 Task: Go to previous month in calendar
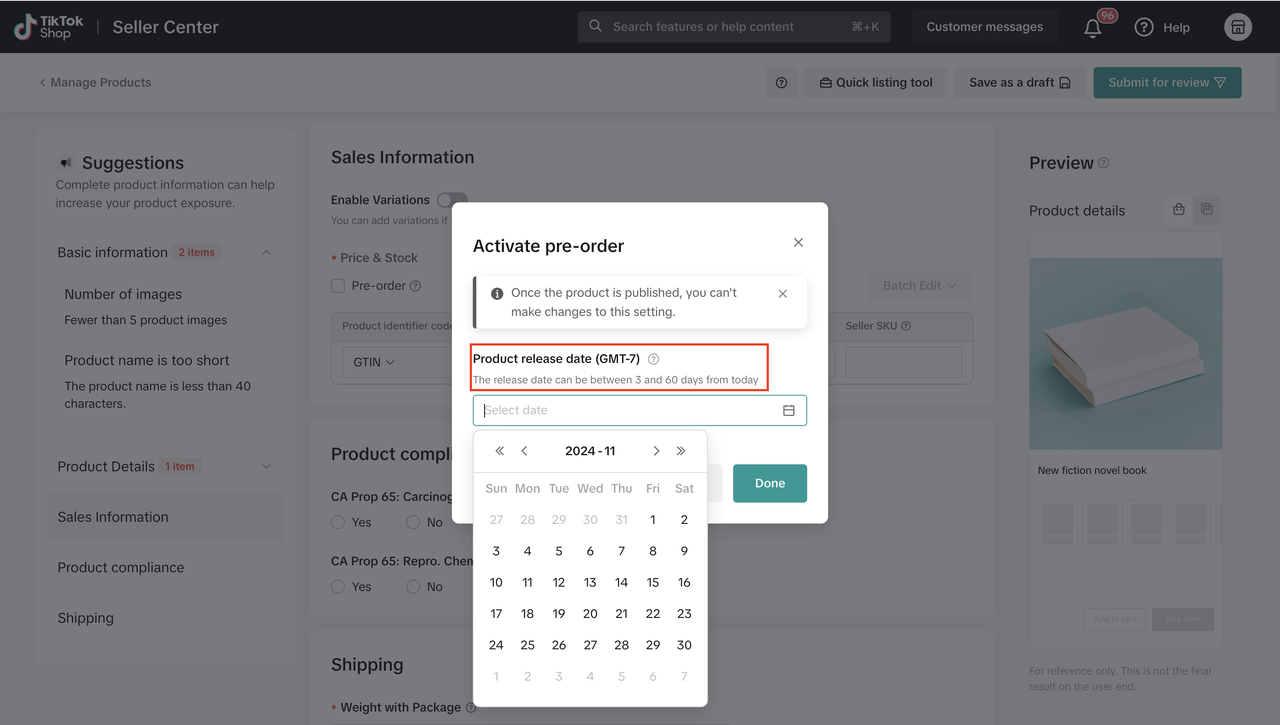524,451
